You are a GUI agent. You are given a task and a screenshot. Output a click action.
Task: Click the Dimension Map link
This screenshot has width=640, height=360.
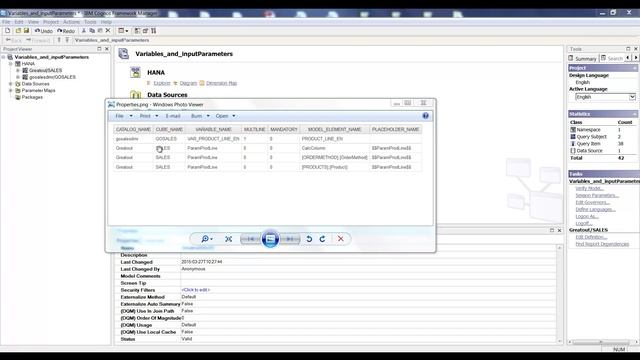click(221, 83)
